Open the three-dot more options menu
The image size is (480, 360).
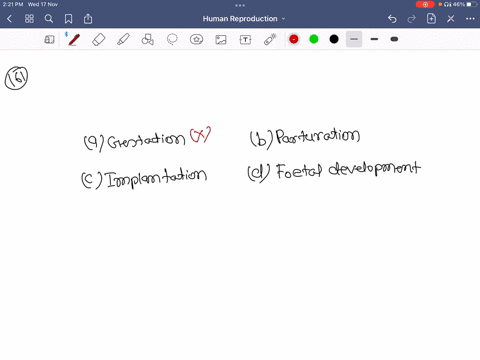coord(470,19)
